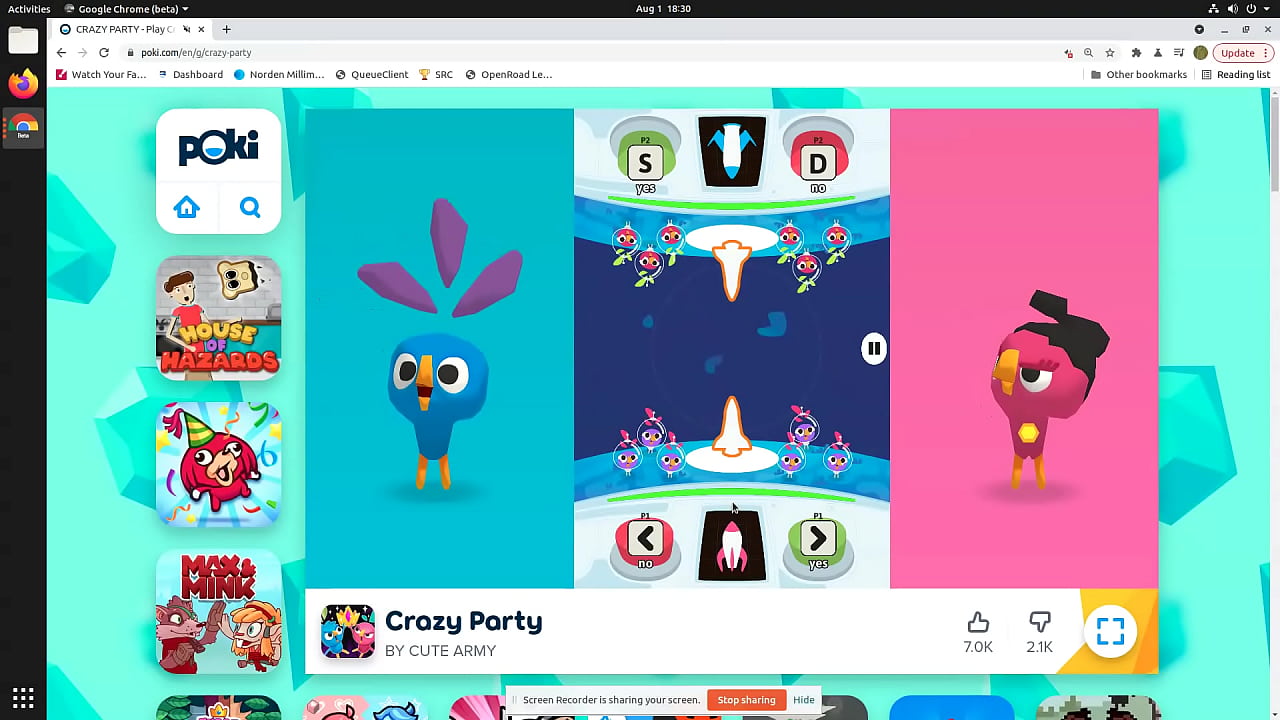Click the blocked popup indicator icon
The height and width of the screenshot is (720, 1280).
1068,52
